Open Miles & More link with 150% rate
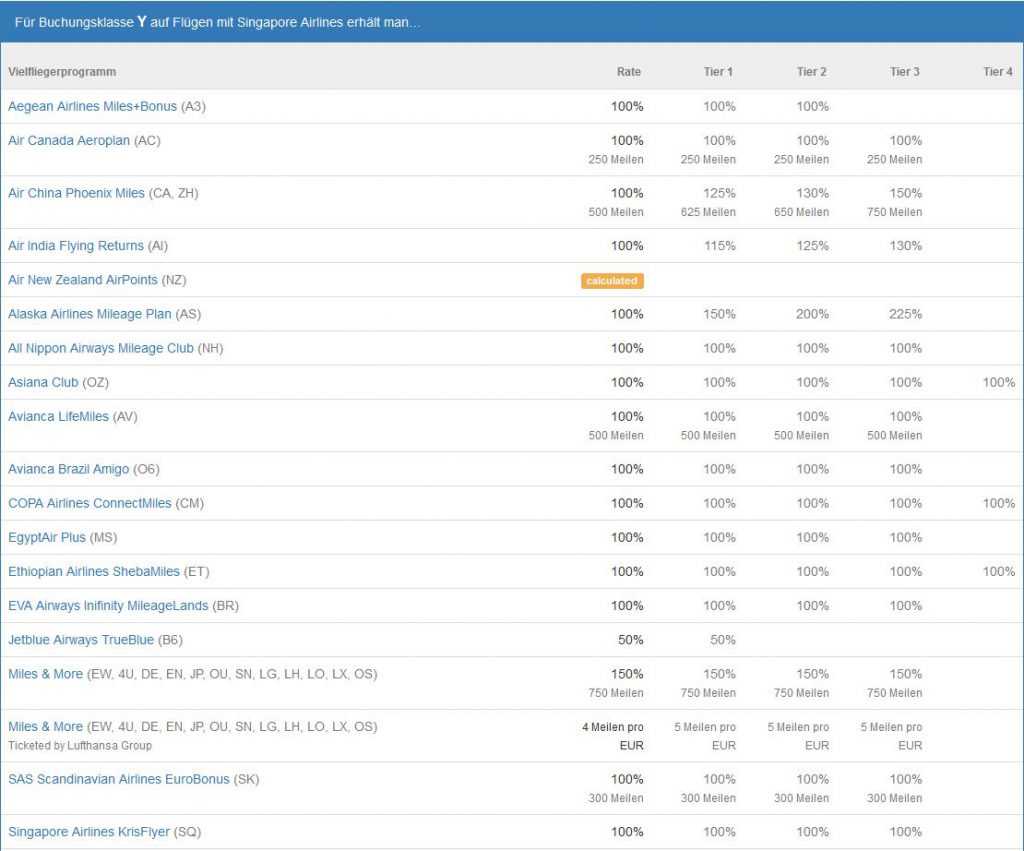 45,674
